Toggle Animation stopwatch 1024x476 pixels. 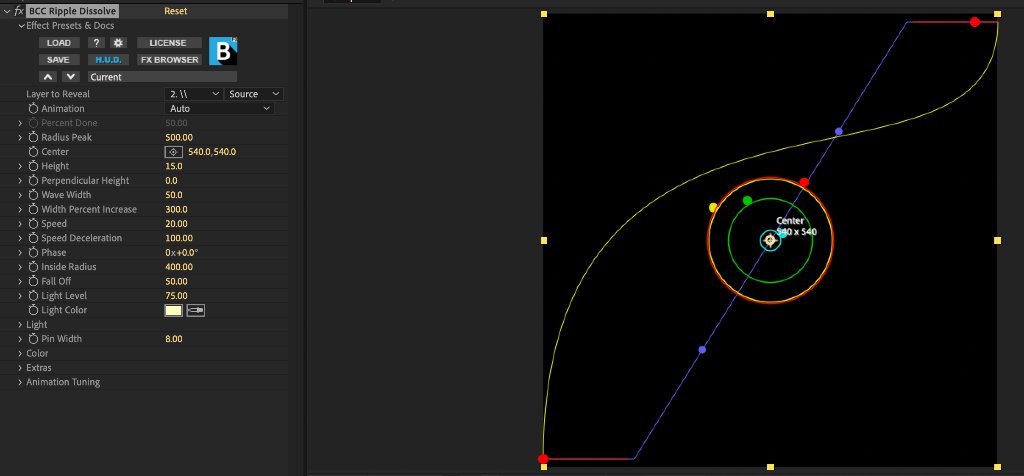pyautogui.click(x=33, y=108)
